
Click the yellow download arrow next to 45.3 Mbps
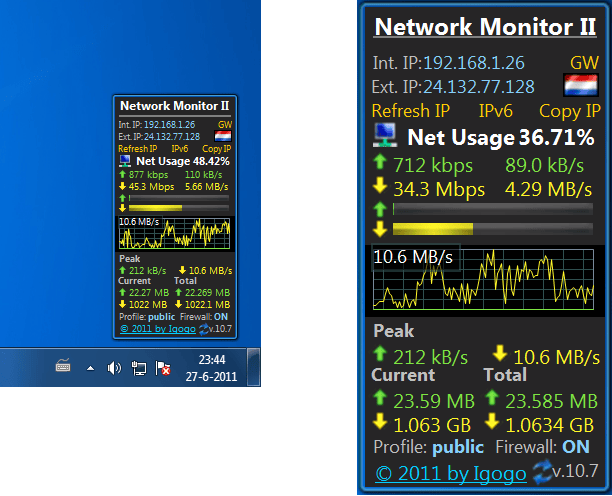(x=122, y=186)
